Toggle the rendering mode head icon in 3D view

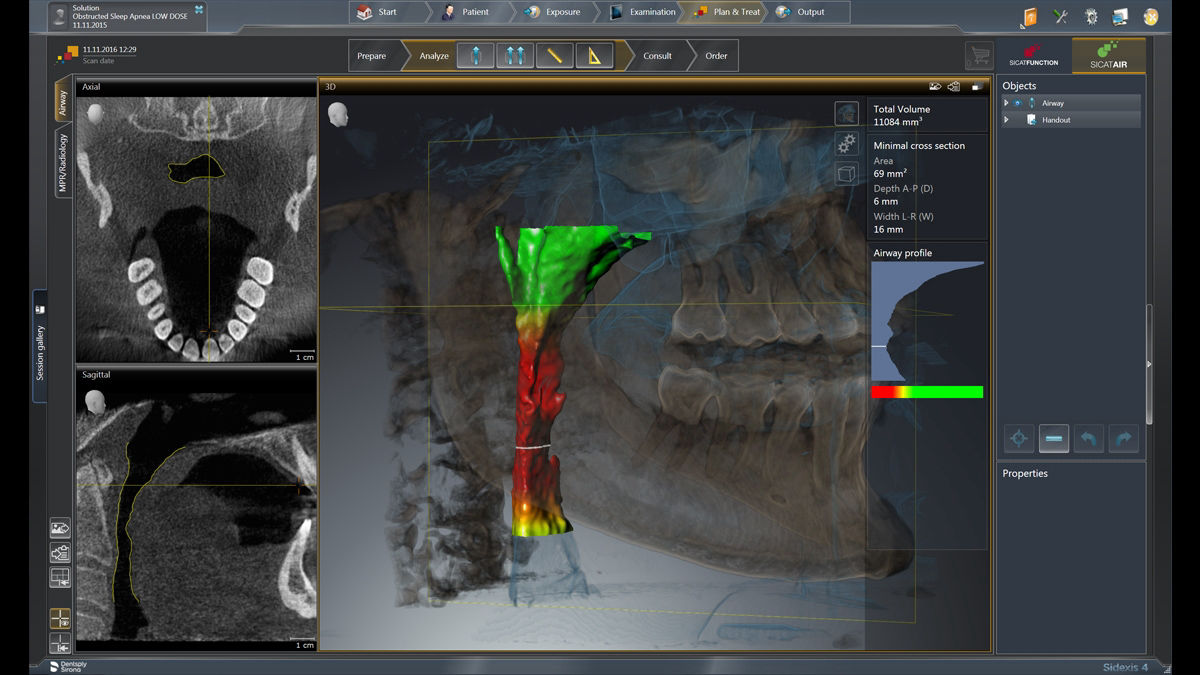[846, 113]
